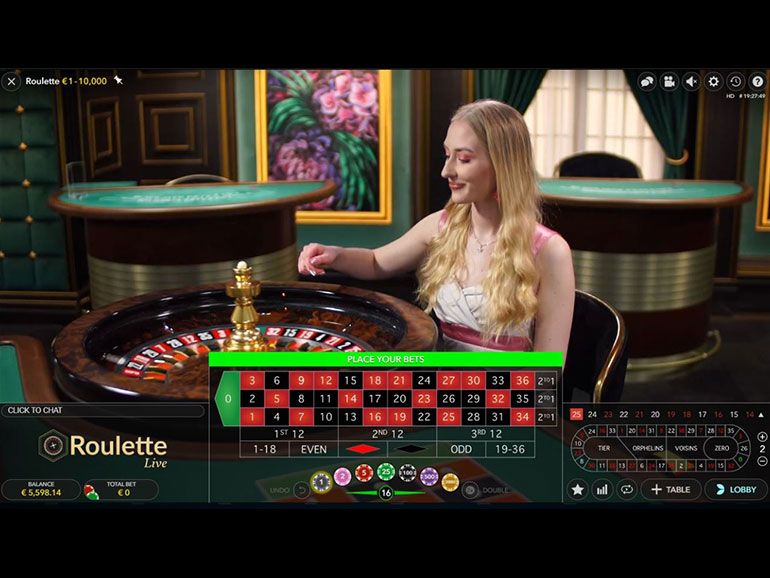Choose the green 25 chip
770x578 pixels.
click(x=386, y=472)
